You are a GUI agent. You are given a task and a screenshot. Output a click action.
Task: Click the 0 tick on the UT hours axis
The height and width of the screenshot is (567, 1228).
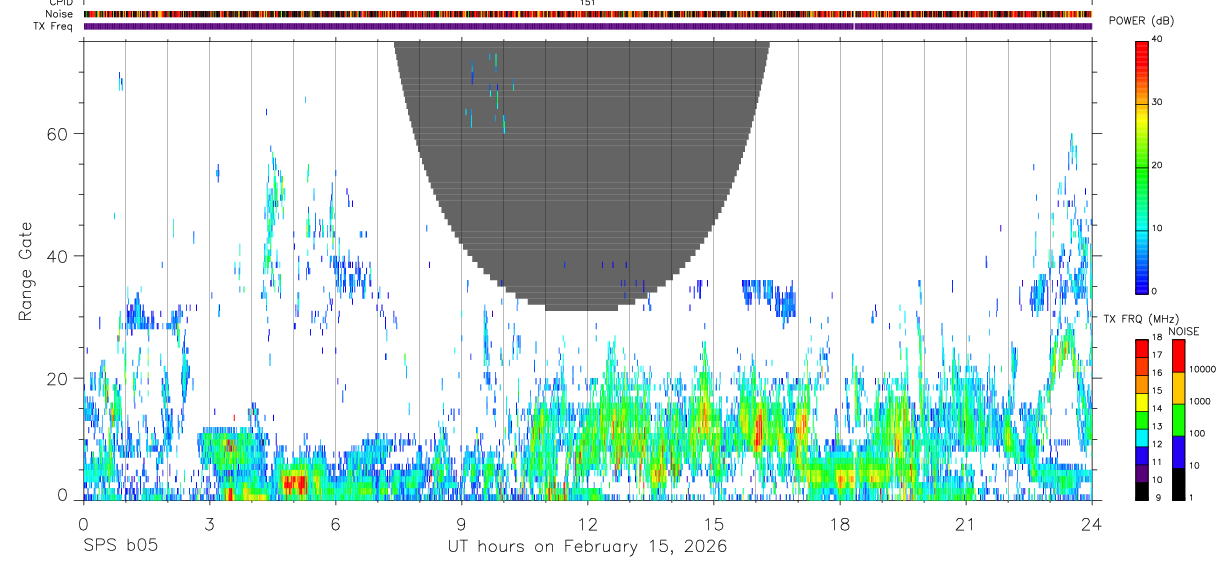(84, 523)
